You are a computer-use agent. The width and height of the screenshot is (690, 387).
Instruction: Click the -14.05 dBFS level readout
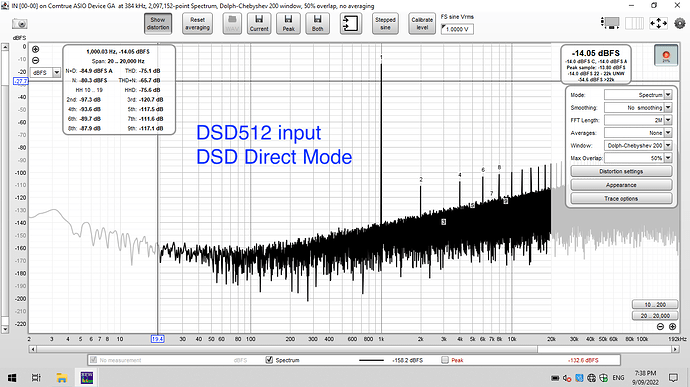click(x=596, y=53)
